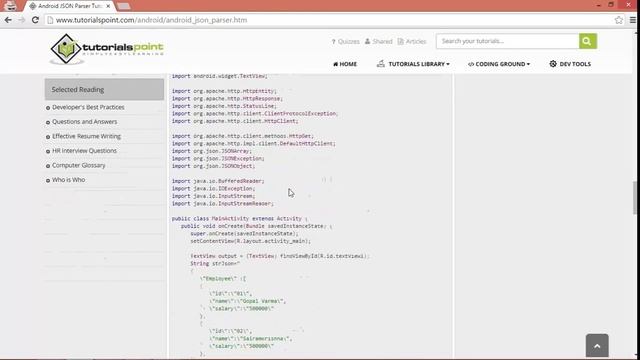Click the page vertical scrollbar thumb
Viewport: 640px width, 360px height.
click(x=635, y=197)
